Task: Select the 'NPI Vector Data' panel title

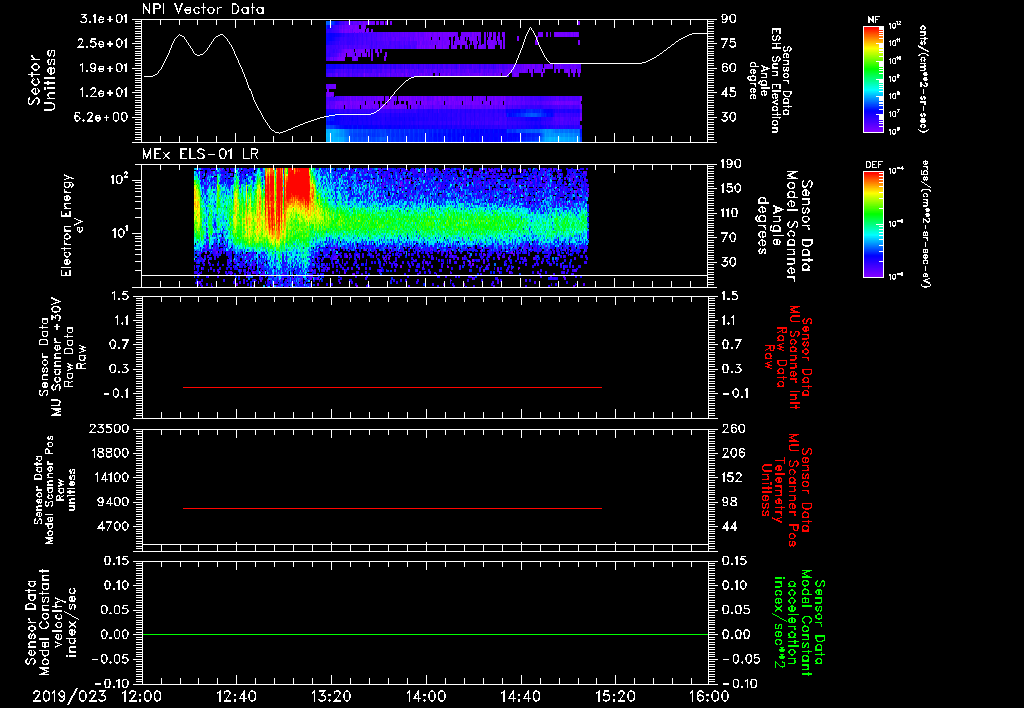Action: pyautogui.click(x=203, y=9)
